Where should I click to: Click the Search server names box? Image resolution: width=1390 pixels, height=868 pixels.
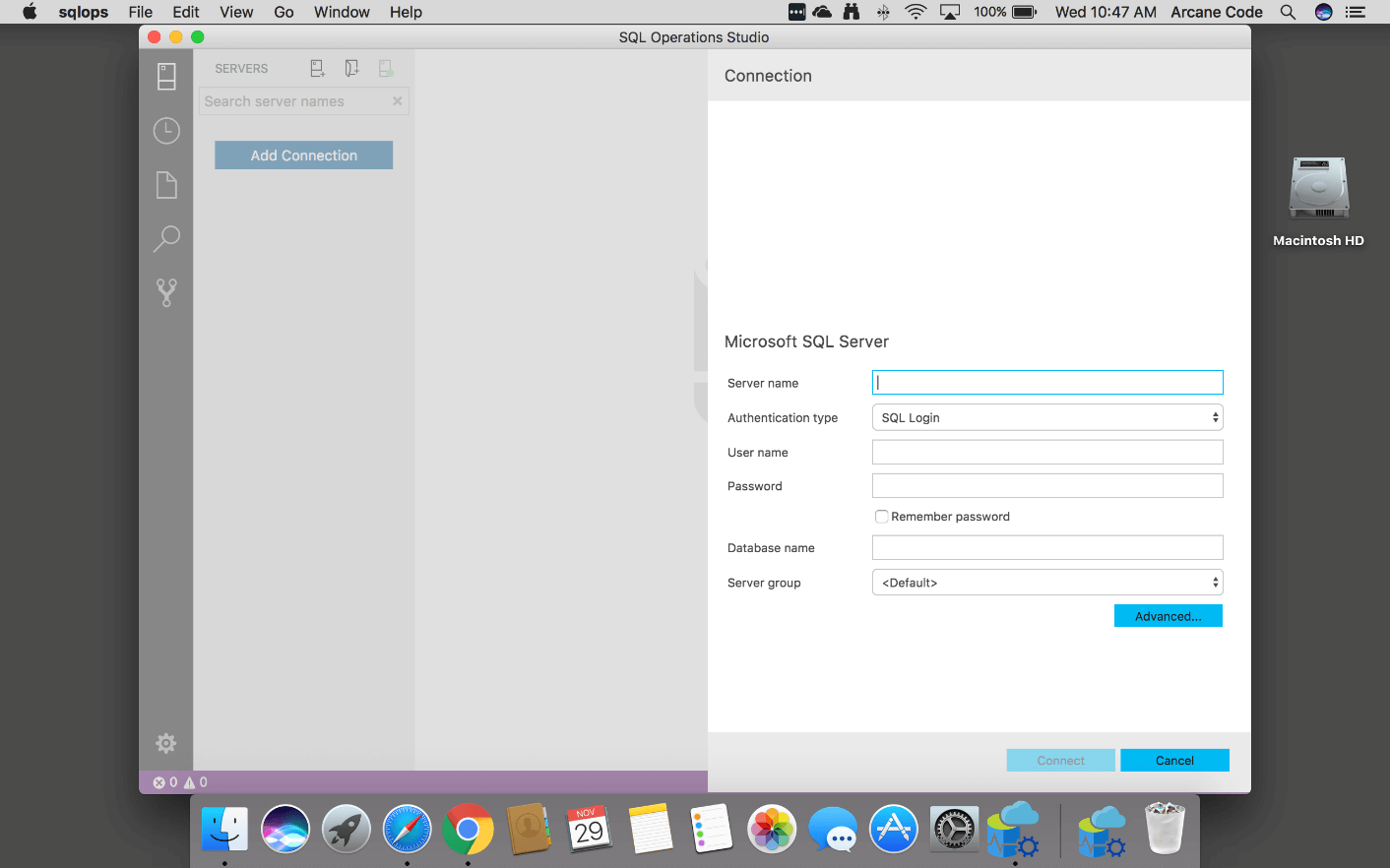tap(304, 101)
